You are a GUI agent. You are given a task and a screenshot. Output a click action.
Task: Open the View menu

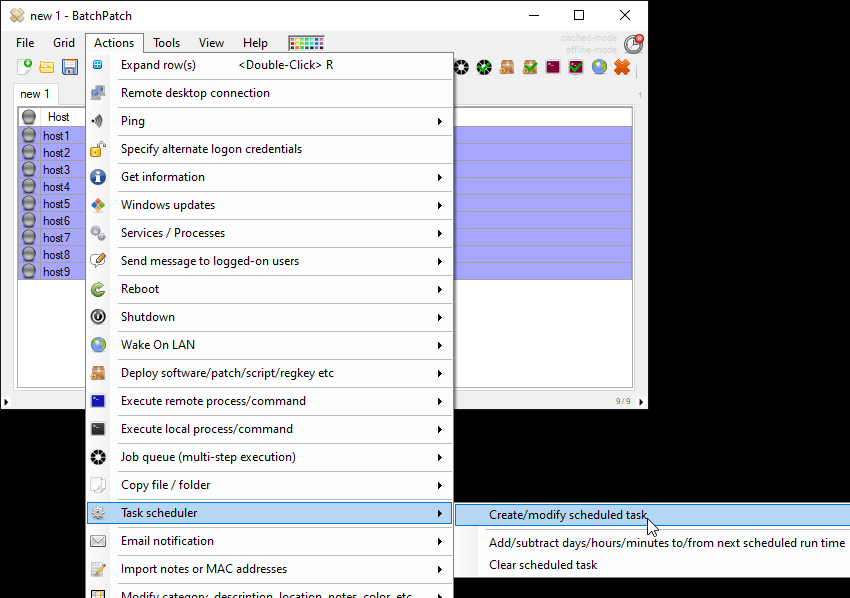click(211, 43)
